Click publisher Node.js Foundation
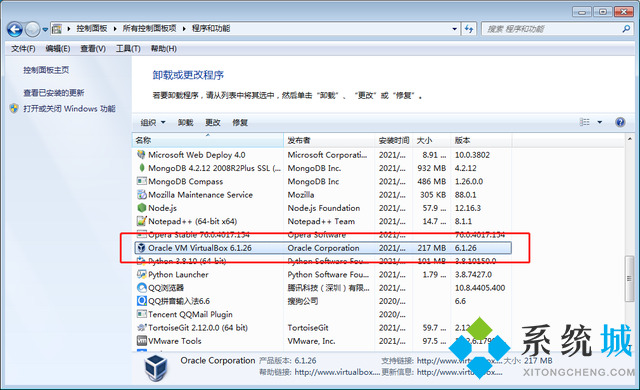The height and width of the screenshot is (390, 640). point(324,208)
